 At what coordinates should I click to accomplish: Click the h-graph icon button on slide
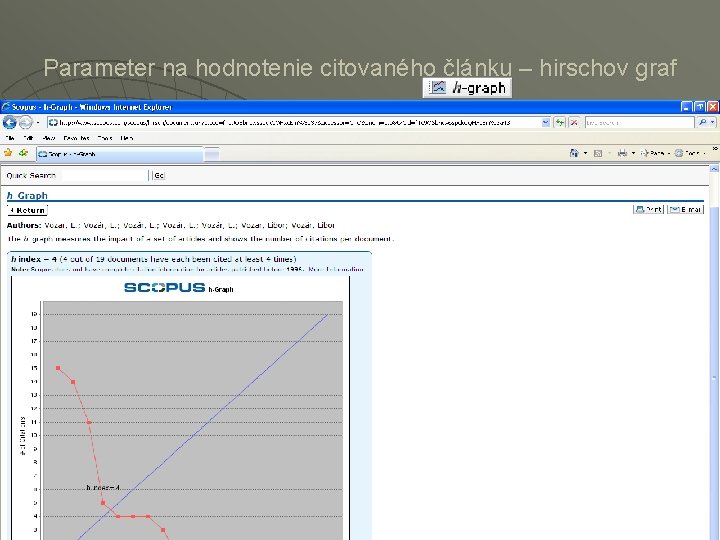[x=467, y=88]
